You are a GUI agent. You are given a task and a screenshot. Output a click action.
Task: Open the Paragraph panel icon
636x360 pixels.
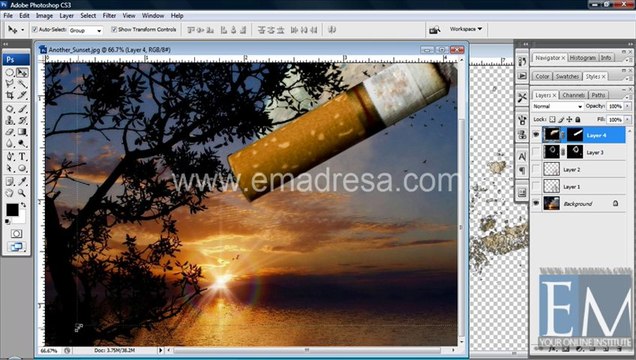pyautogui.click(x=522, y=171)
